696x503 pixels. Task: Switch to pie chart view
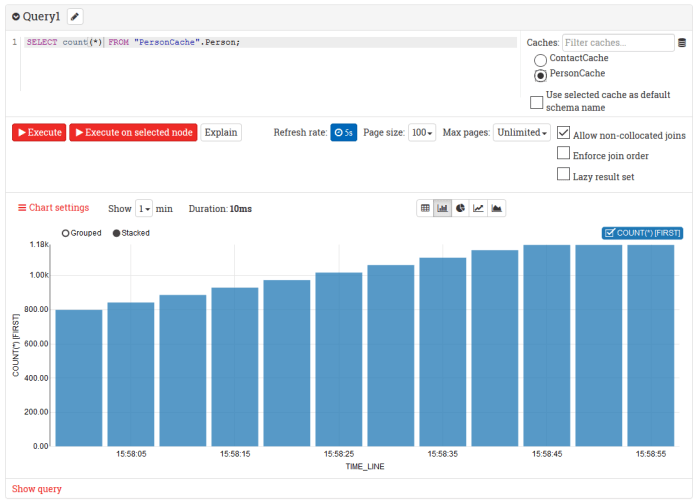460,208
